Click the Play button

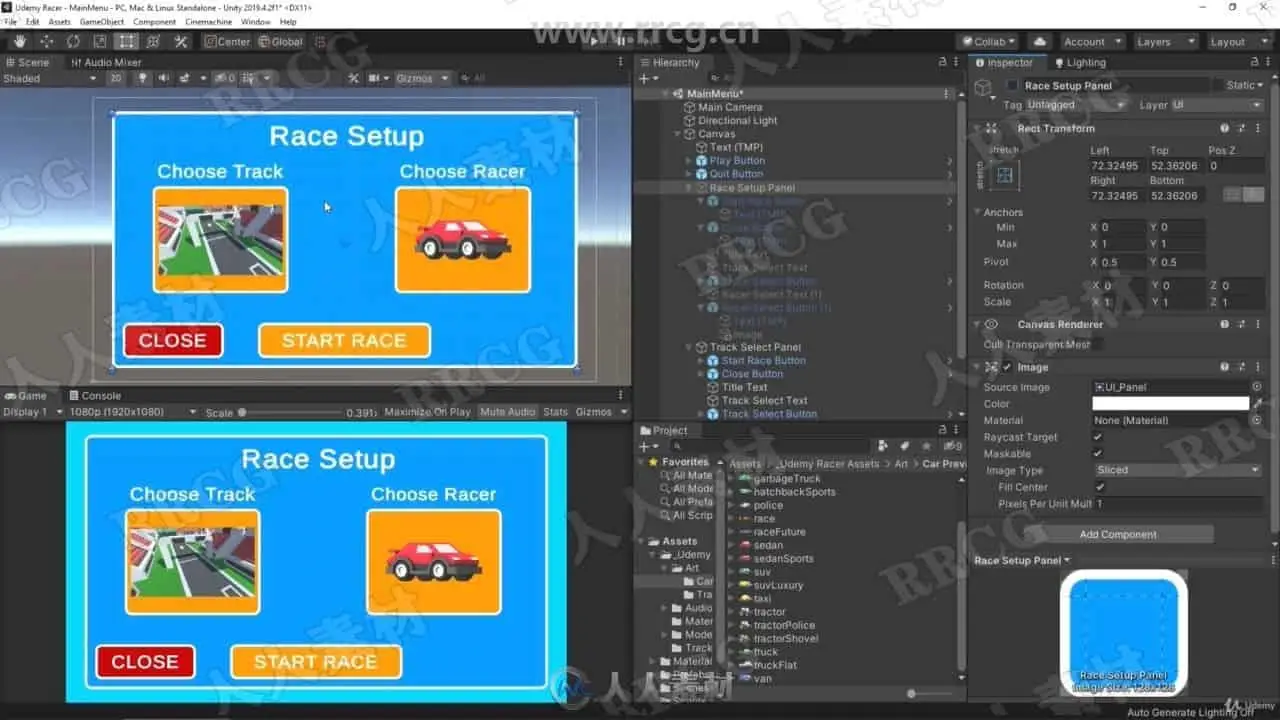pos(595,41)
